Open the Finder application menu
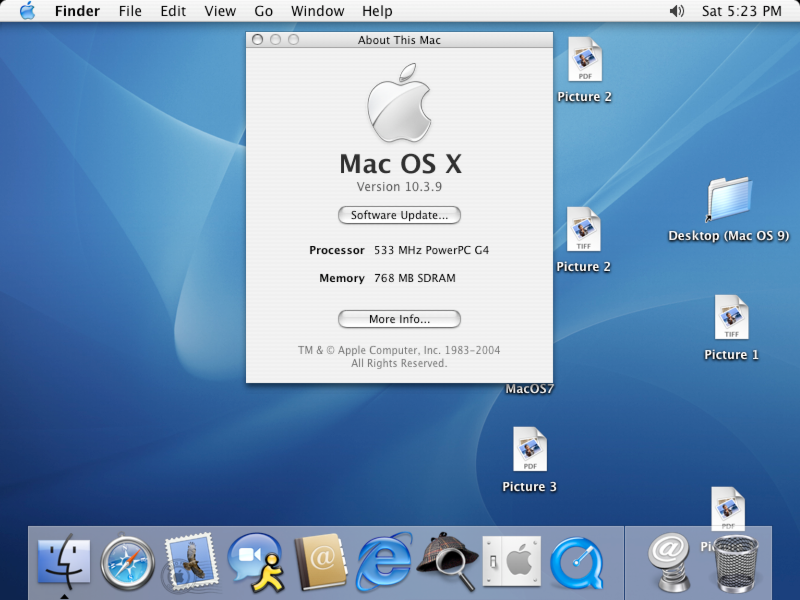 point(77,11)
